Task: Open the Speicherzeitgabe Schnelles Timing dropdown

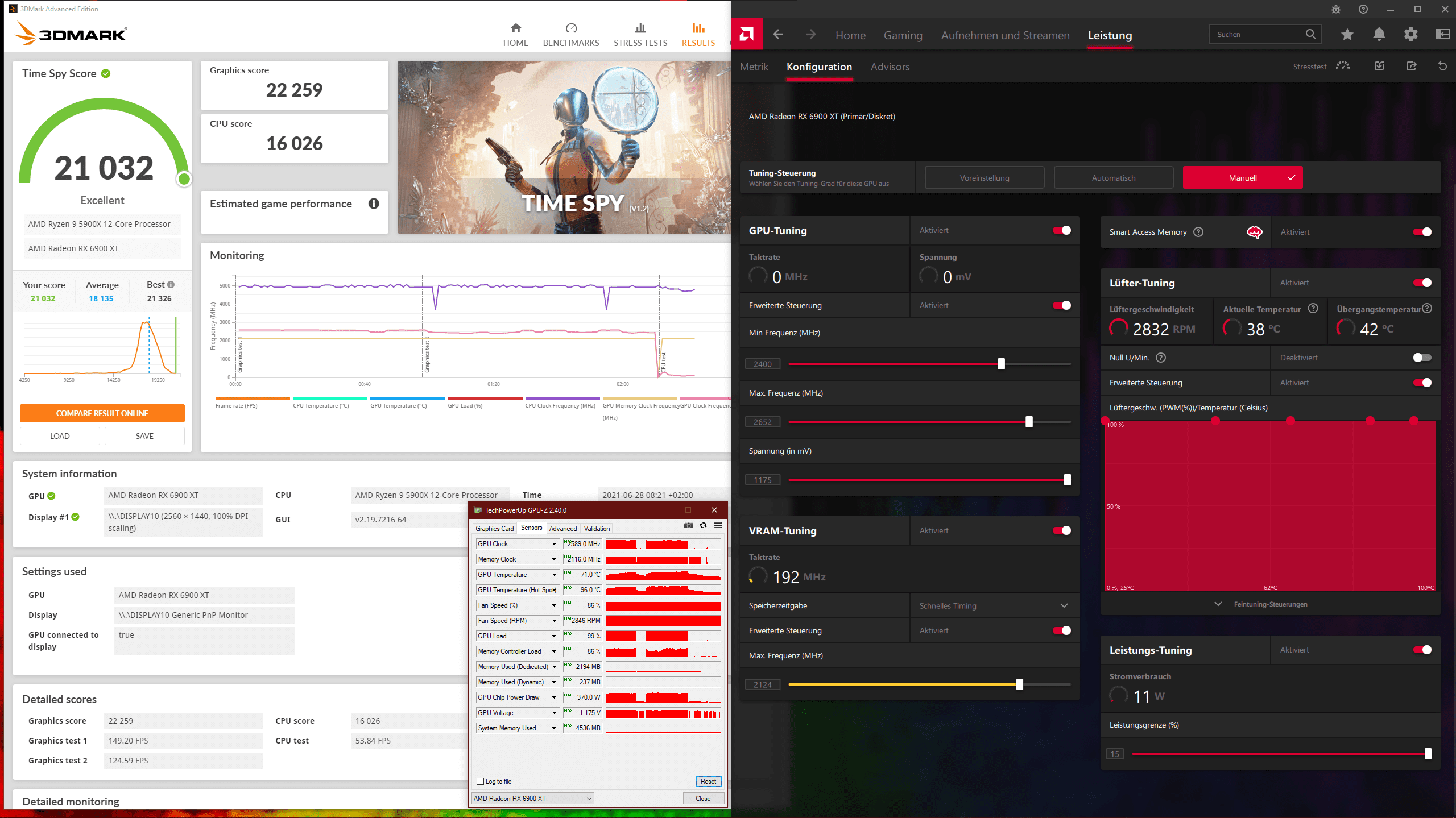Action: coord(994,605)
